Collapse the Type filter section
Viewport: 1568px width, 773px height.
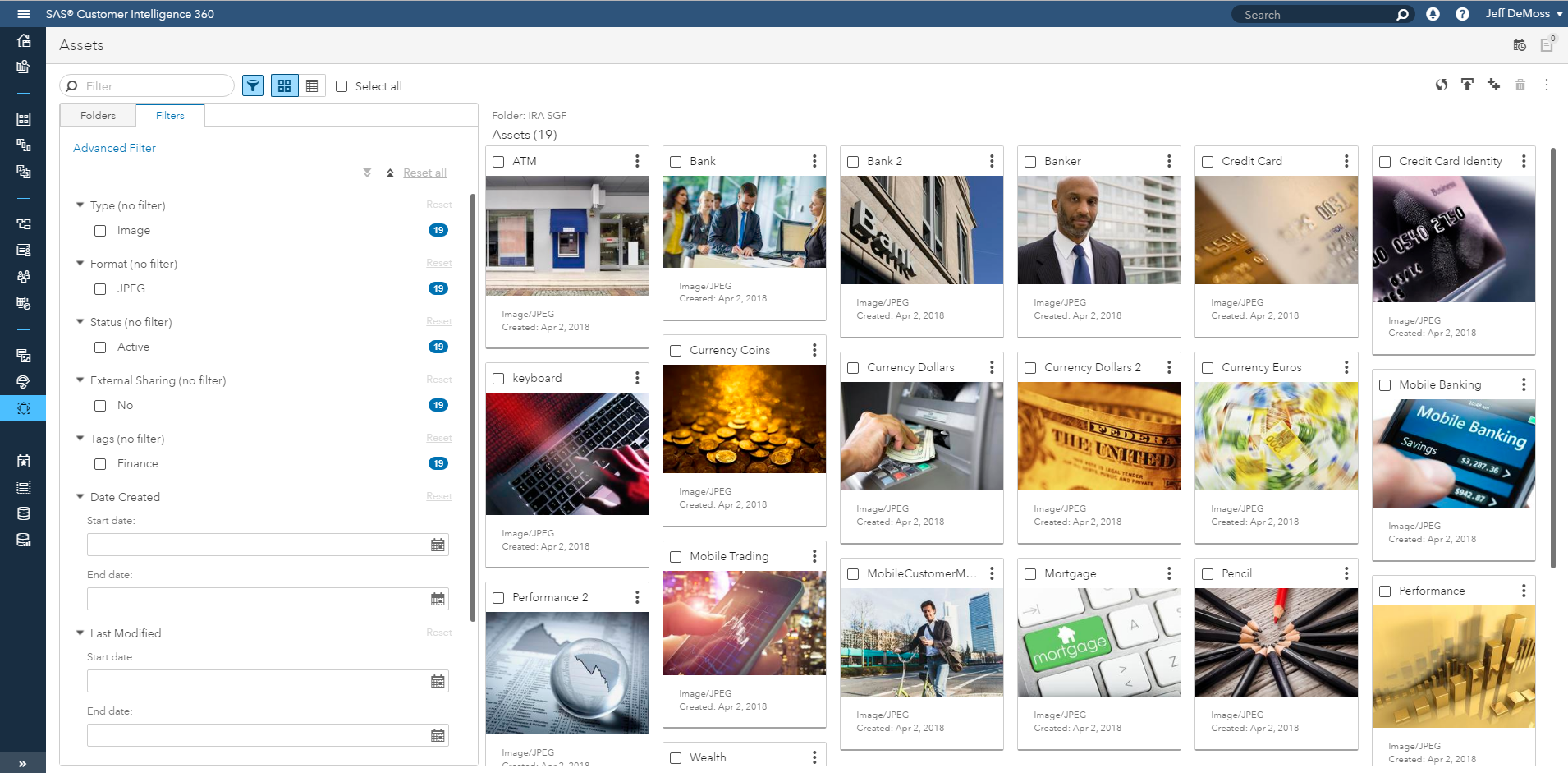click(x=80, y=205)
